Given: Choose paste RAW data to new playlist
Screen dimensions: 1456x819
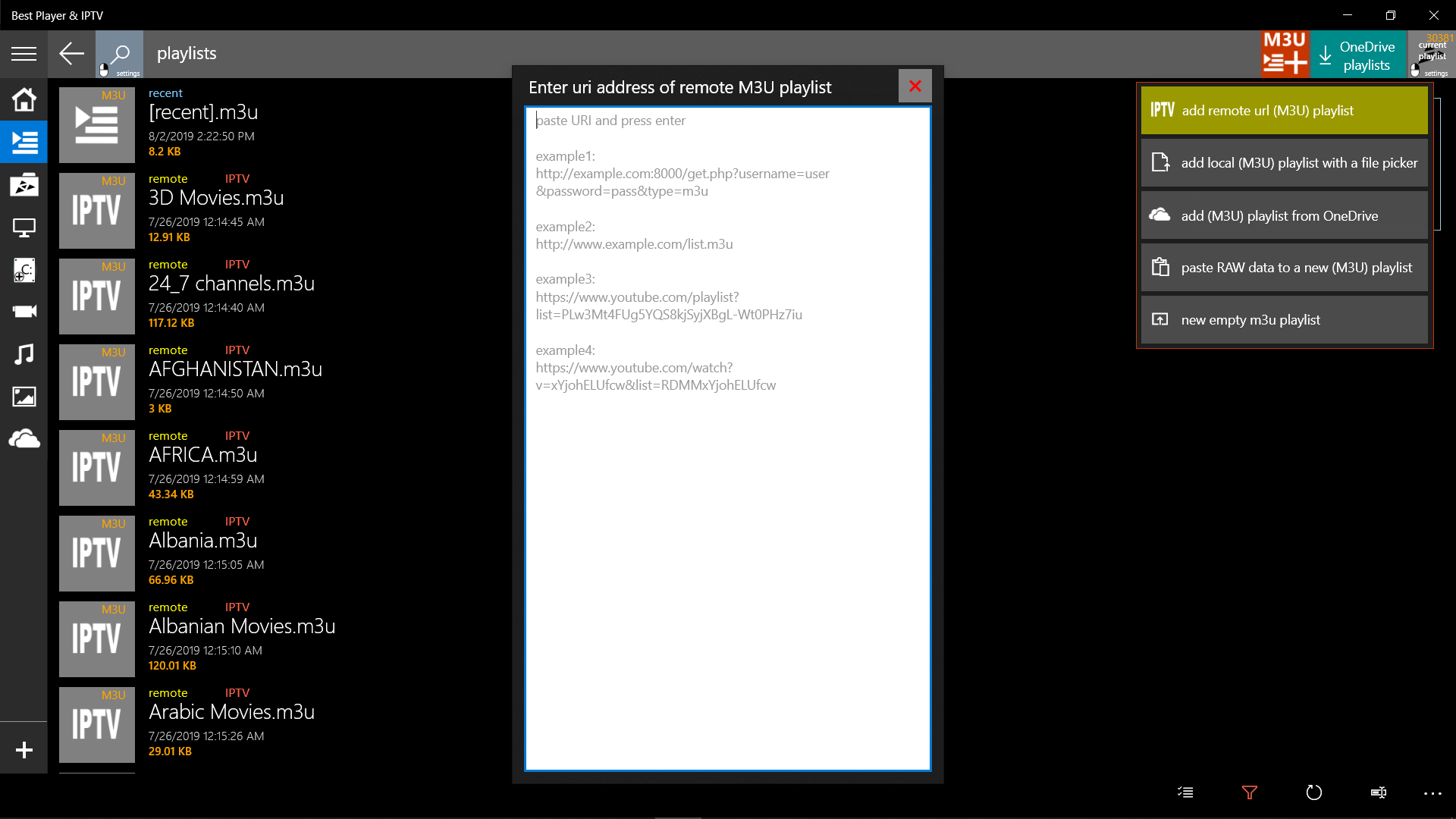Looking at the screenshot, I should (x=1284, y=268).
